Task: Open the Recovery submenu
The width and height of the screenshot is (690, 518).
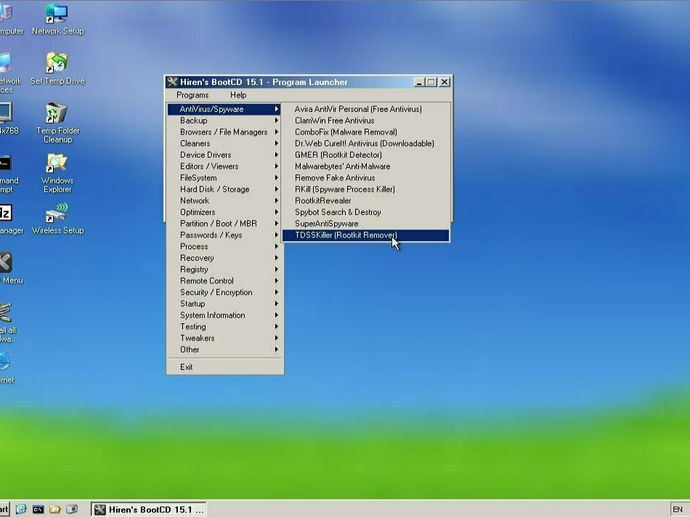Action: [x=224, y=258]
